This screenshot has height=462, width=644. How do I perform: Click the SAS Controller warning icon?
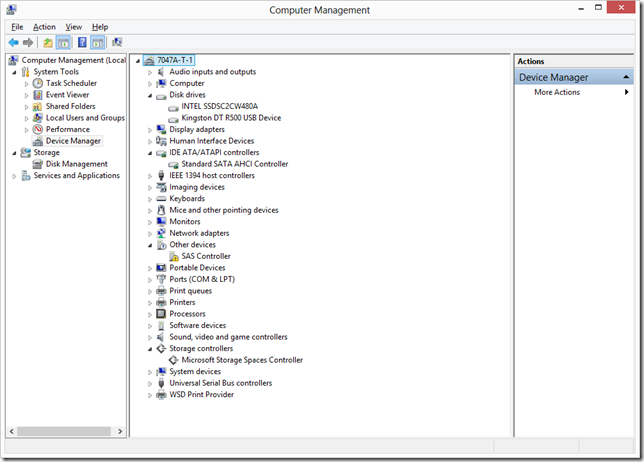[174, 257]
